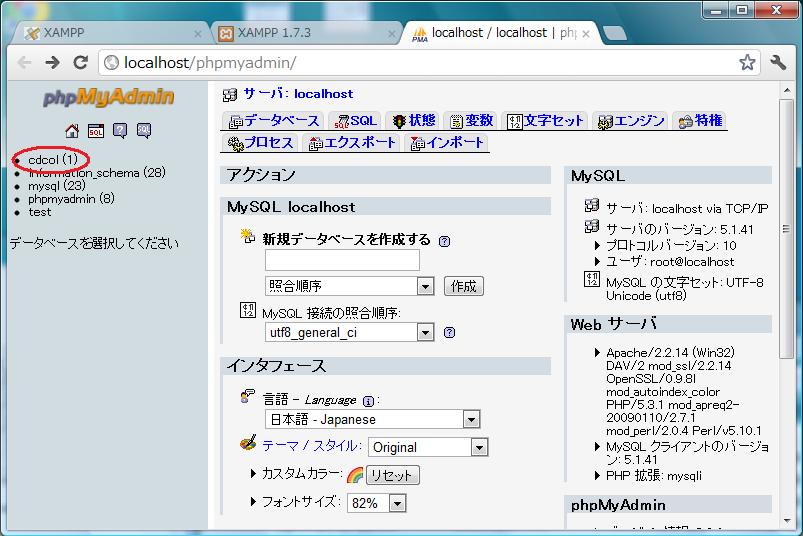Viewport: 803px width, 536px height.
Task: Expand MySQL クライアントのバージョン item arrow
Action: pos(597,446)
